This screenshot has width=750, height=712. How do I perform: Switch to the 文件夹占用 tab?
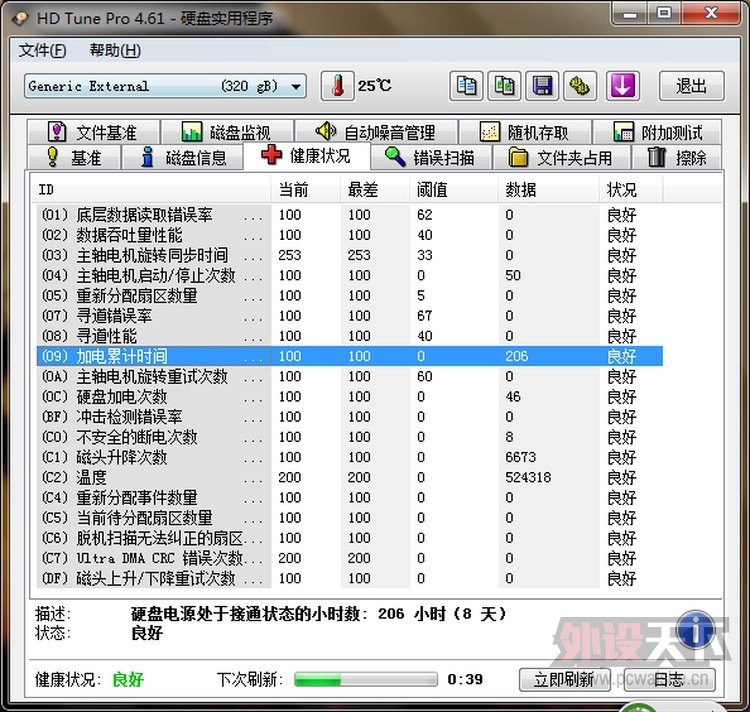(x=562, y=157)
